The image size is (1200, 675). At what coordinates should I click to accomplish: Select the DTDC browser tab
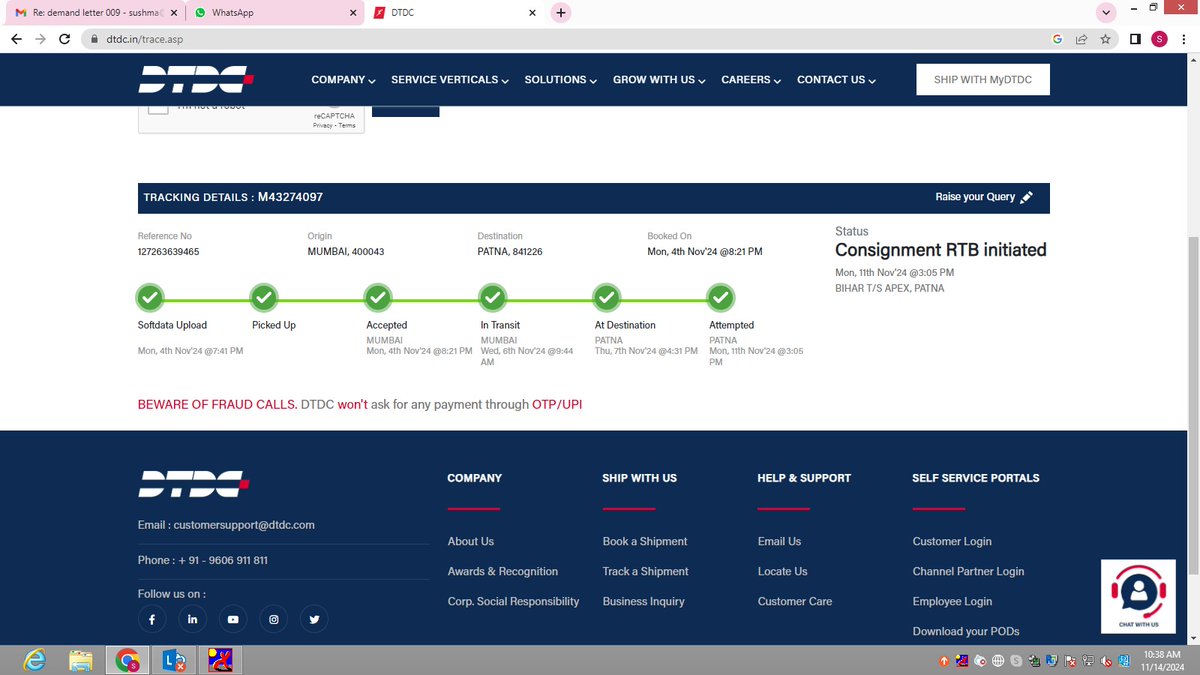pyautogui.click(x=455, y=13)
